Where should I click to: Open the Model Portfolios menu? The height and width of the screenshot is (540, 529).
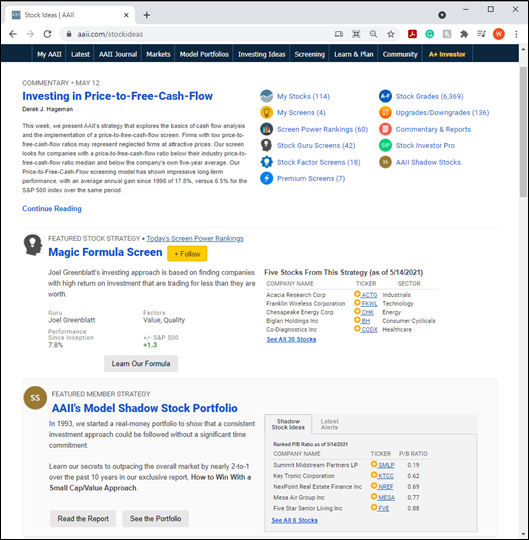point(204,54)
